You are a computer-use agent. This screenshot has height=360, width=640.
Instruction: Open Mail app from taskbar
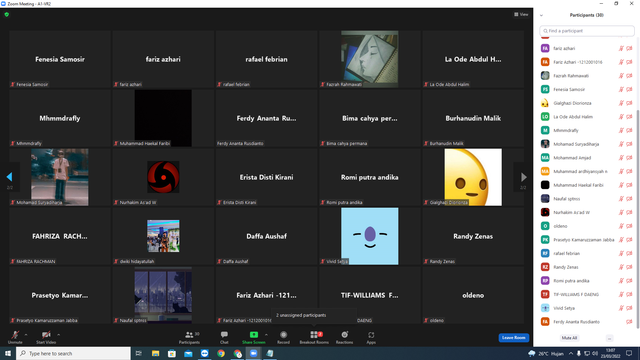(188, 353)
